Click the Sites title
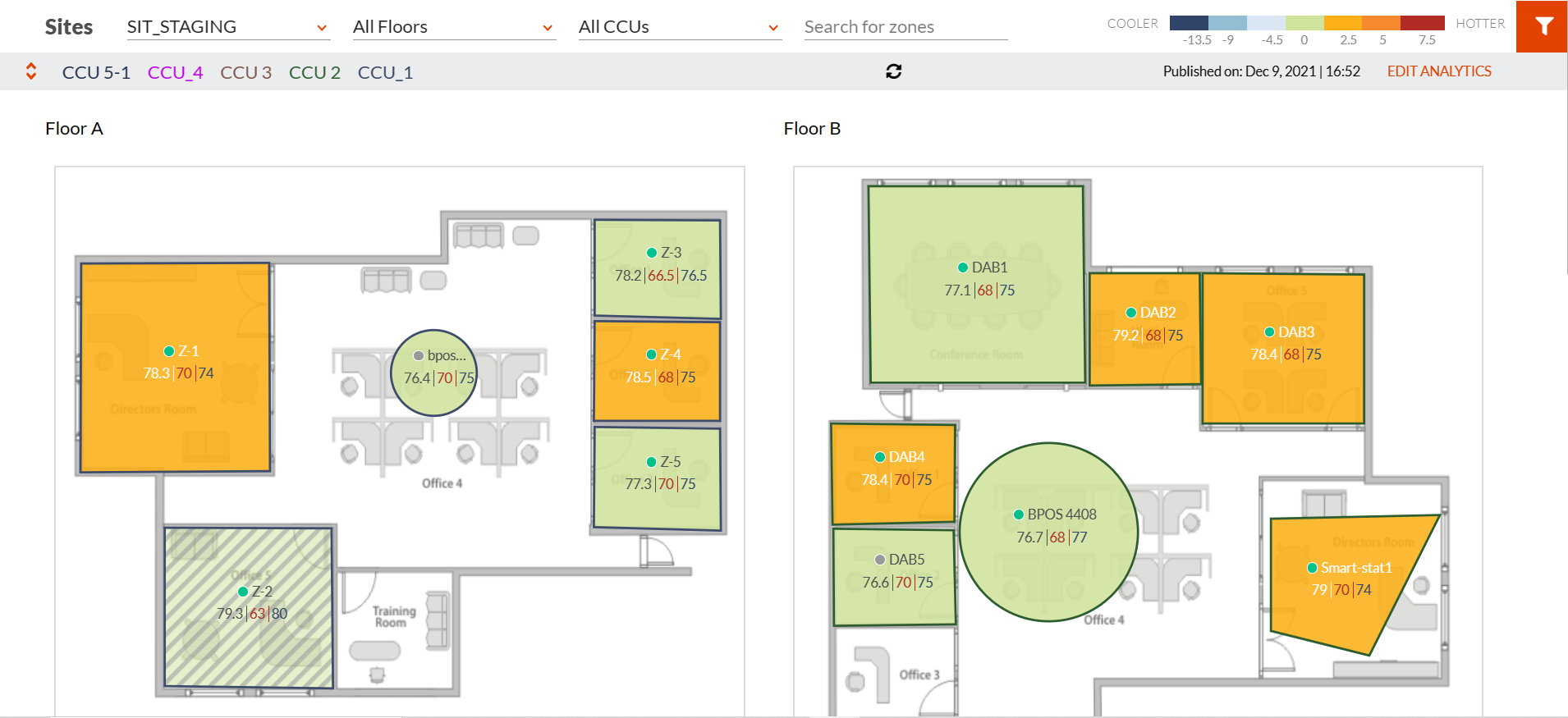The height and width of the screenshot is (718, 1568). click(x=69, y=27)
